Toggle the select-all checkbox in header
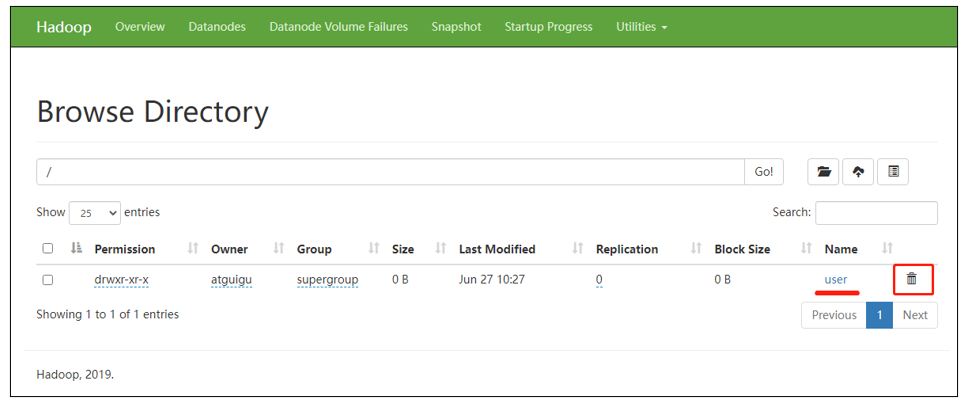The height and width of the screenshot is (400, 961). tap(48, 249)
